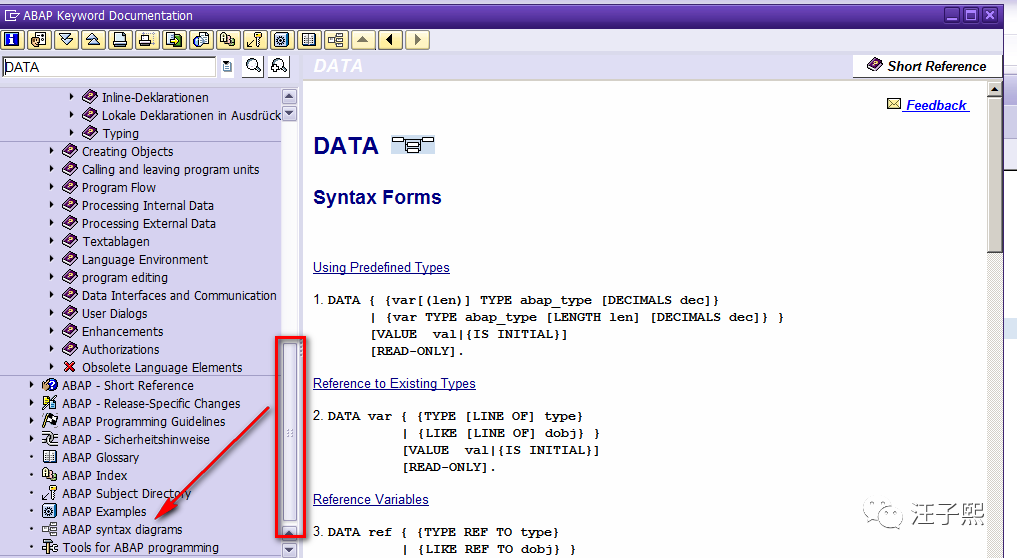The image size is (1017, 558).
Task: Click the collapse all nodes toolbar icon
Action: click(x=93, y=40)
